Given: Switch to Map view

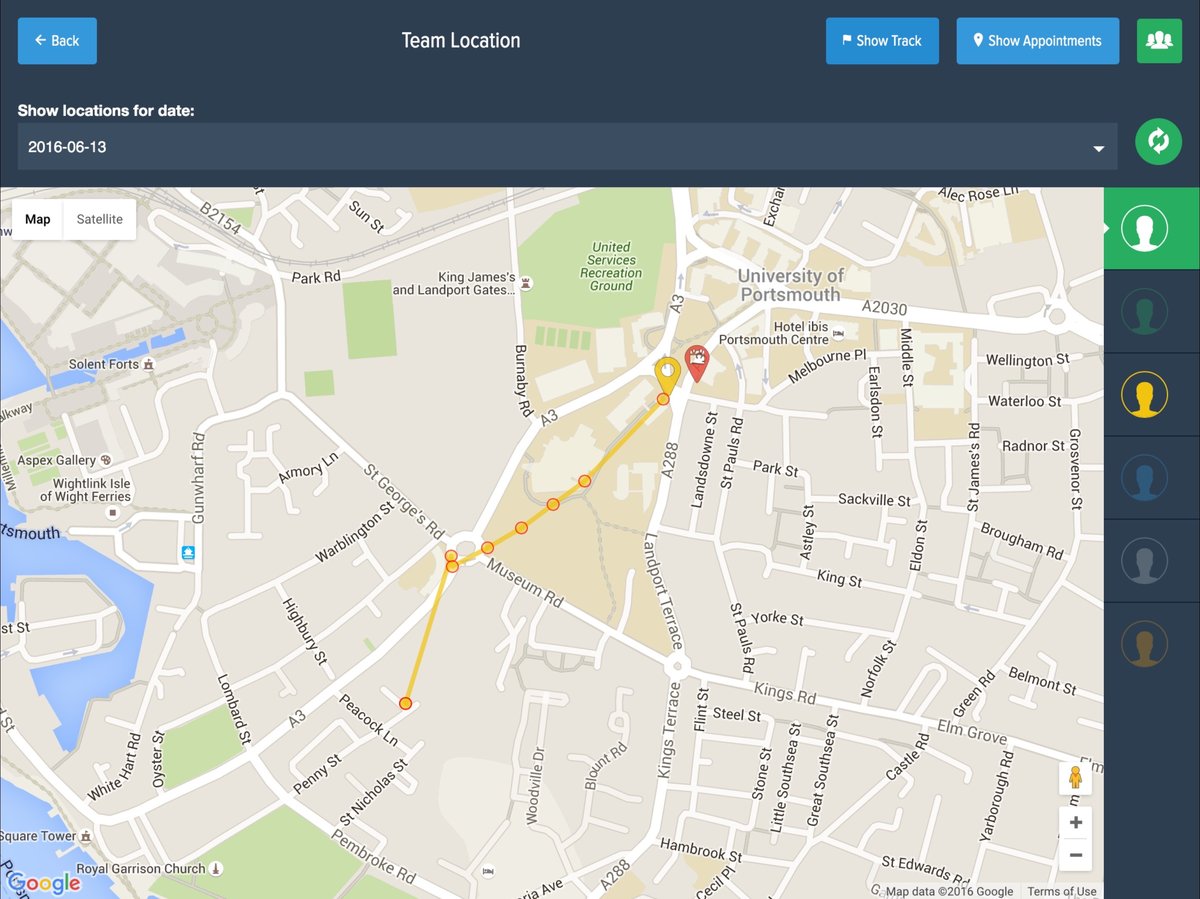Looking at the screenshot, I should (x=37, y=219).
